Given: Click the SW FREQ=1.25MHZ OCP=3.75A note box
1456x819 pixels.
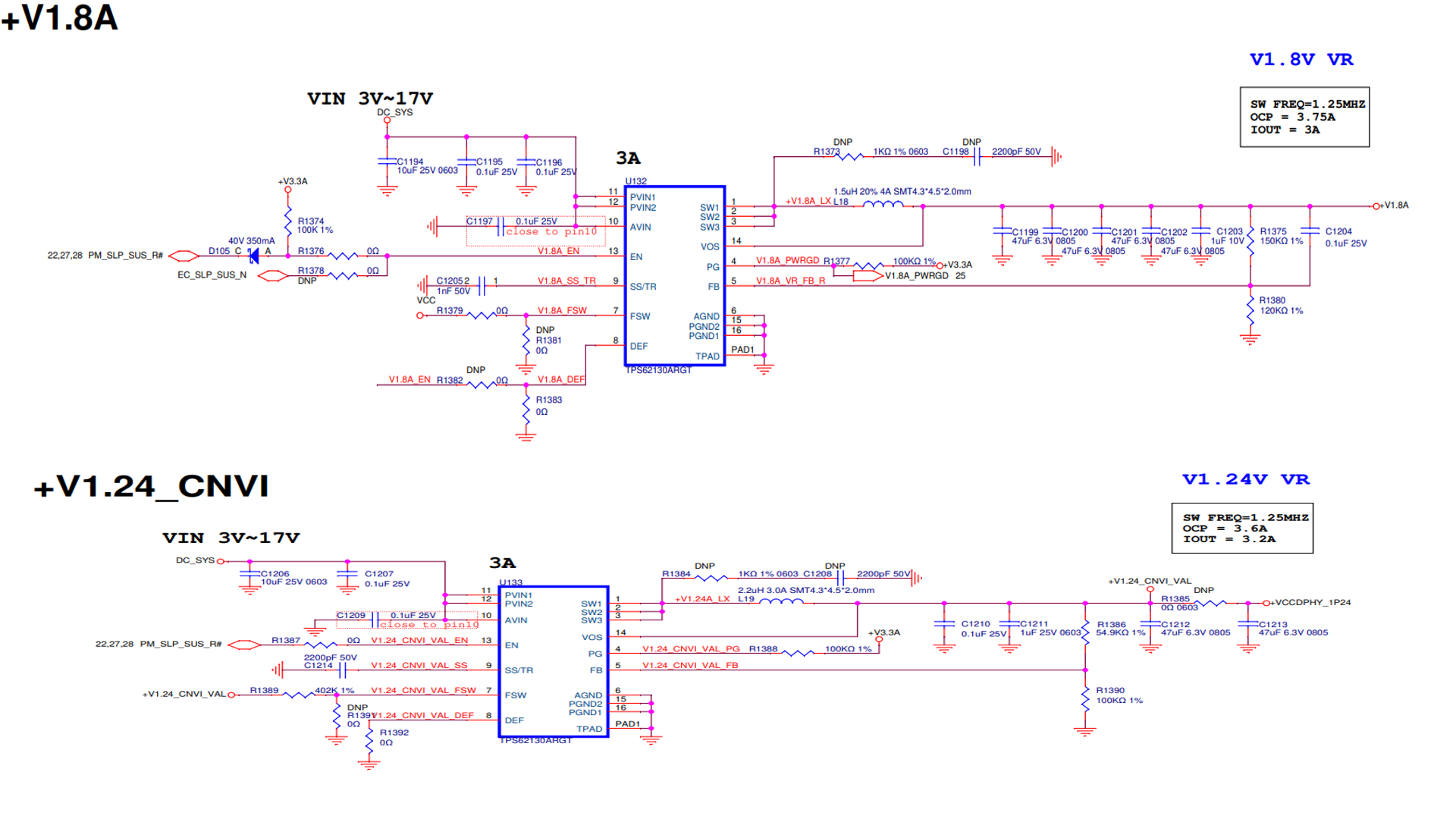Looking at the screenshot, I should pos(1304,117).
